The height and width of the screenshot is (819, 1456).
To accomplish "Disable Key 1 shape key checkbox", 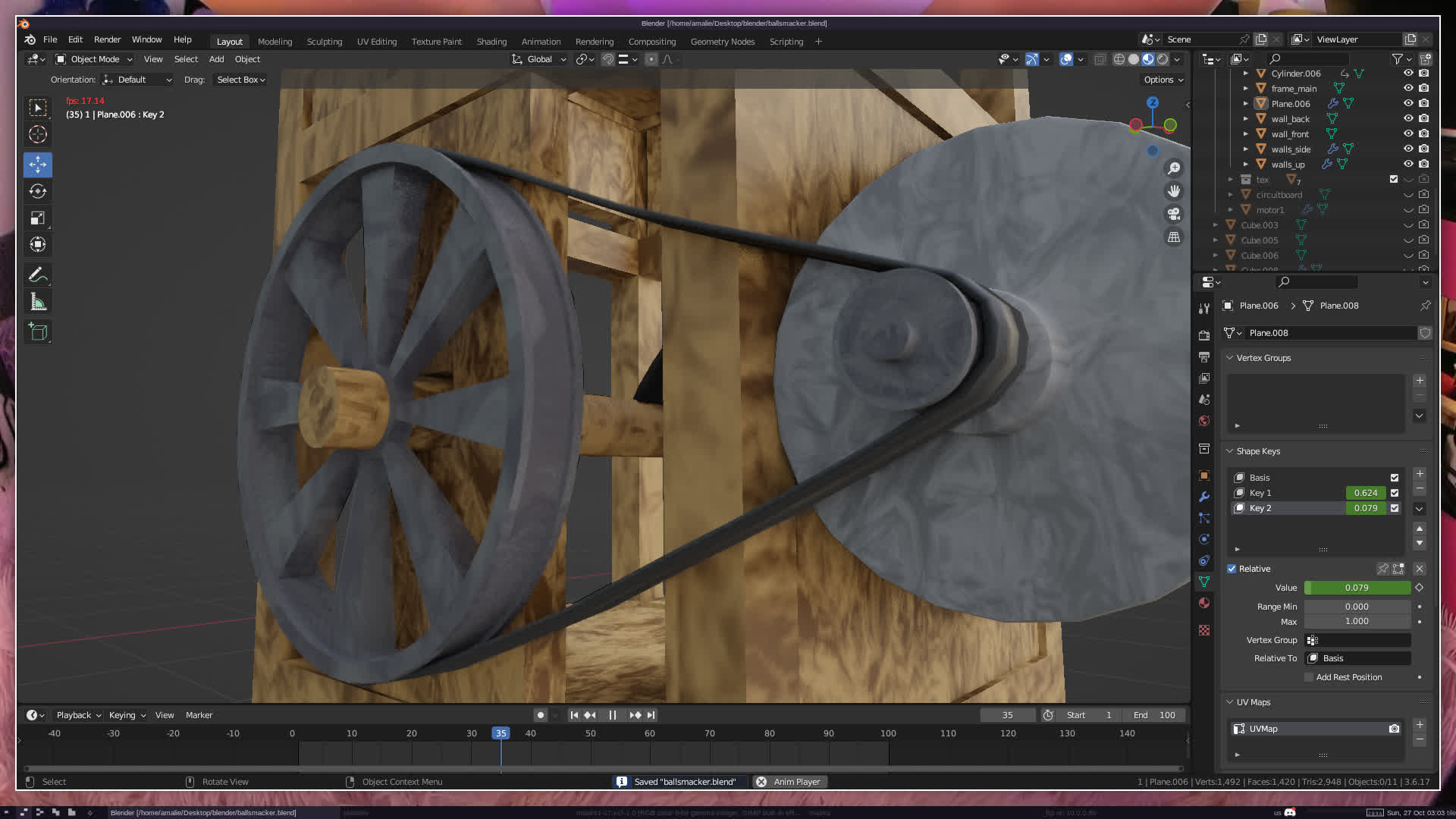I will pyautogui.click(x=1395, y=493).
